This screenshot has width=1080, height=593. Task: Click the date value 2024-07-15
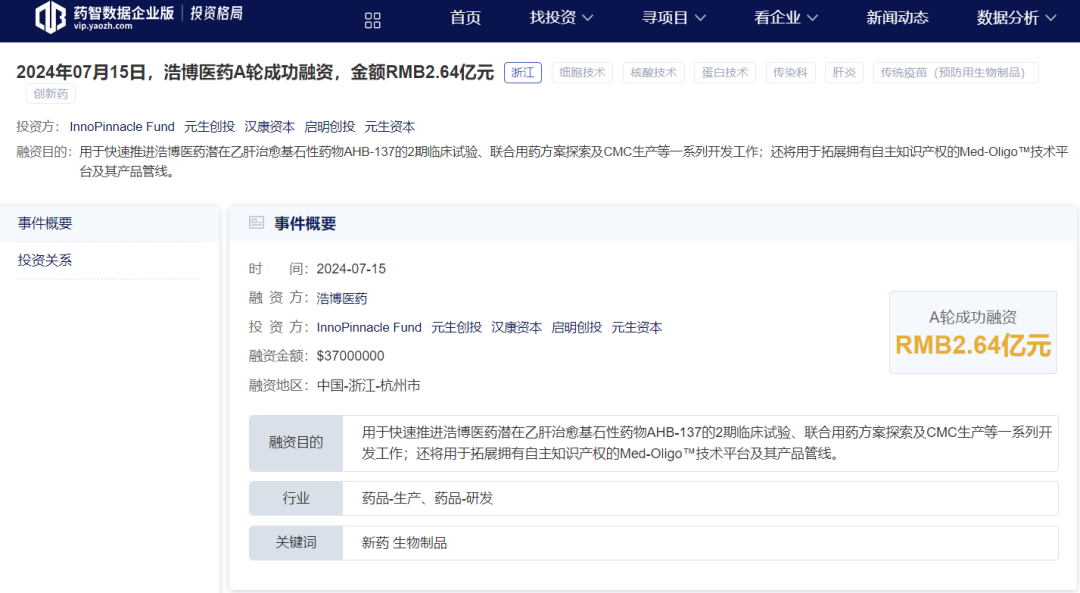coord(351,269)
